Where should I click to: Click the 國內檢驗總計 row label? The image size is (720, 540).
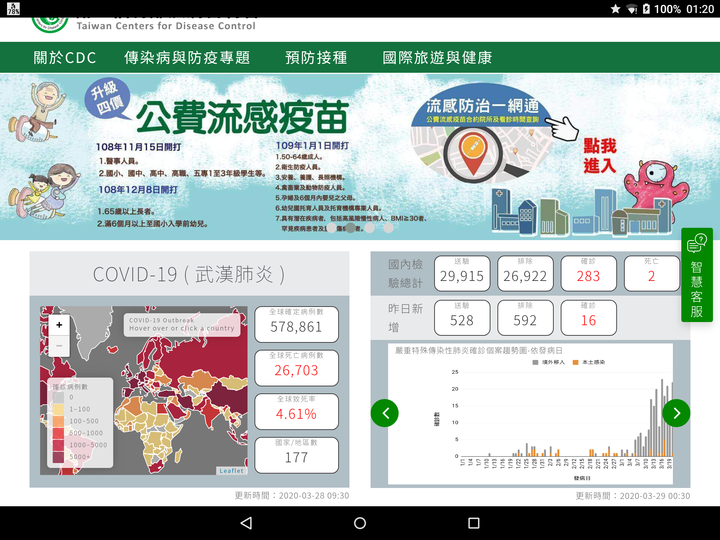pyautogui.click(x=405, y=274)
